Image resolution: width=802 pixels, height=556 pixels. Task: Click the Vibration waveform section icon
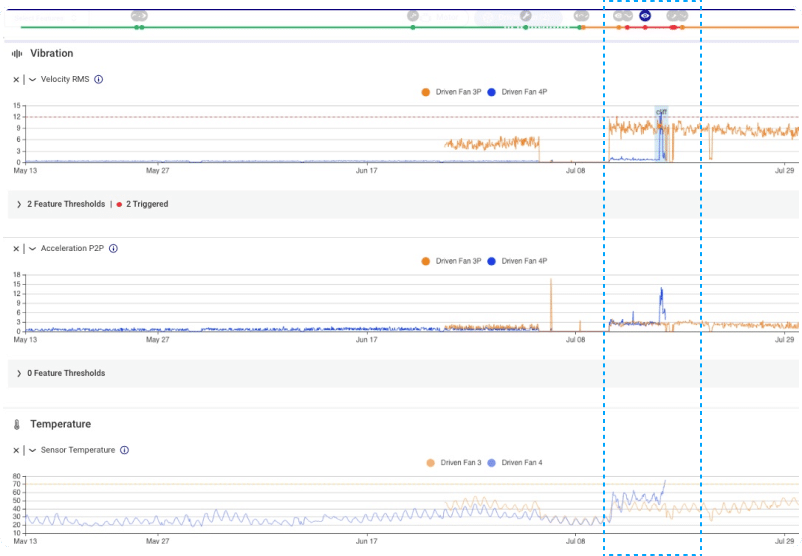pyautogui.click(x=17, y=54)
